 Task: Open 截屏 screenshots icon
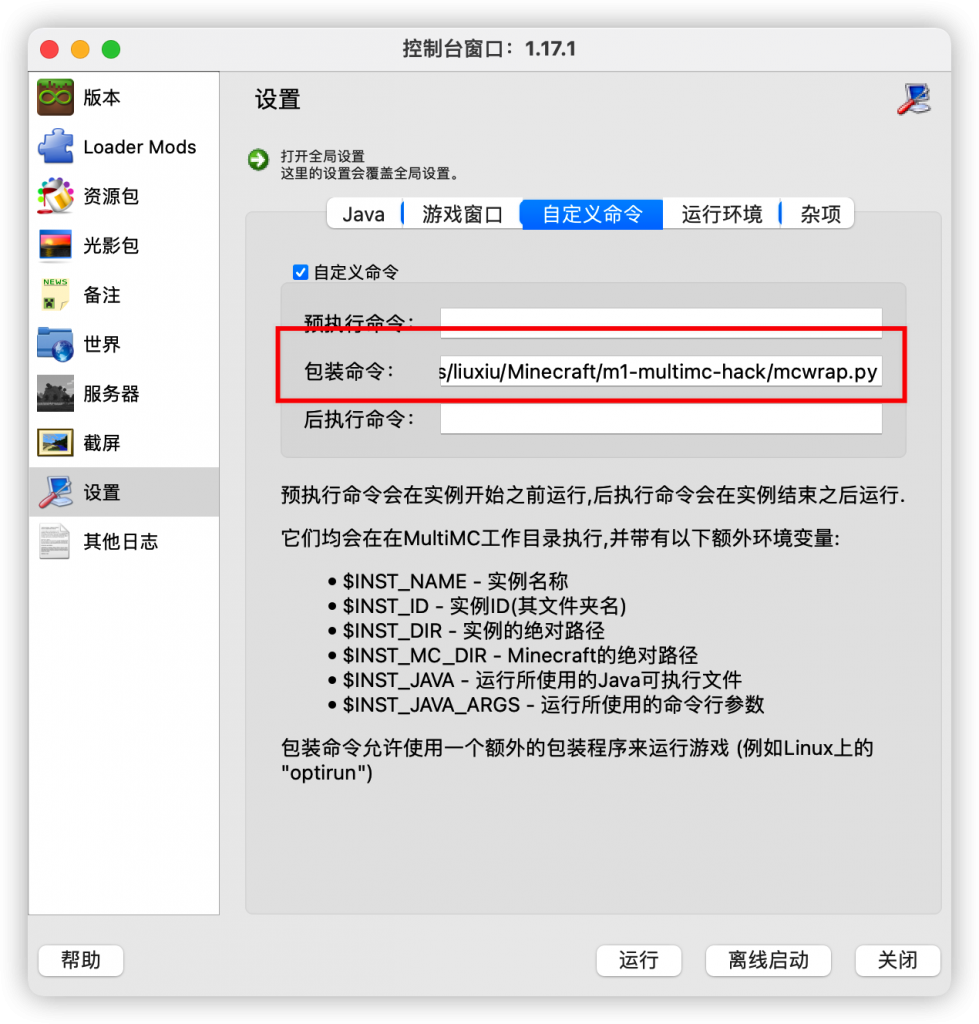coord(56,443)
